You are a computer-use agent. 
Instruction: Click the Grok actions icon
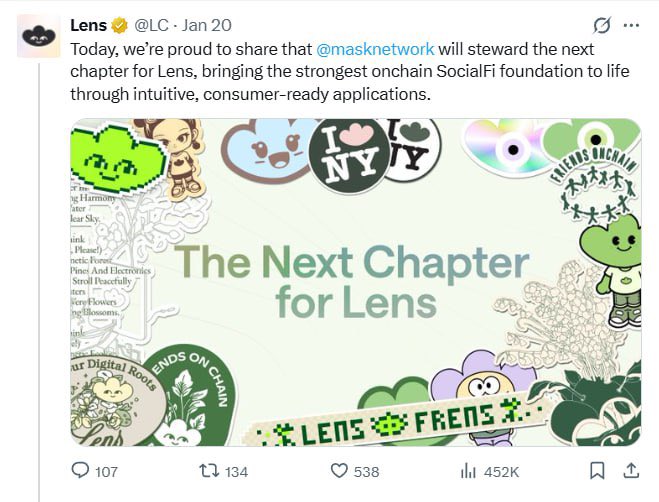tap(602, 25)
